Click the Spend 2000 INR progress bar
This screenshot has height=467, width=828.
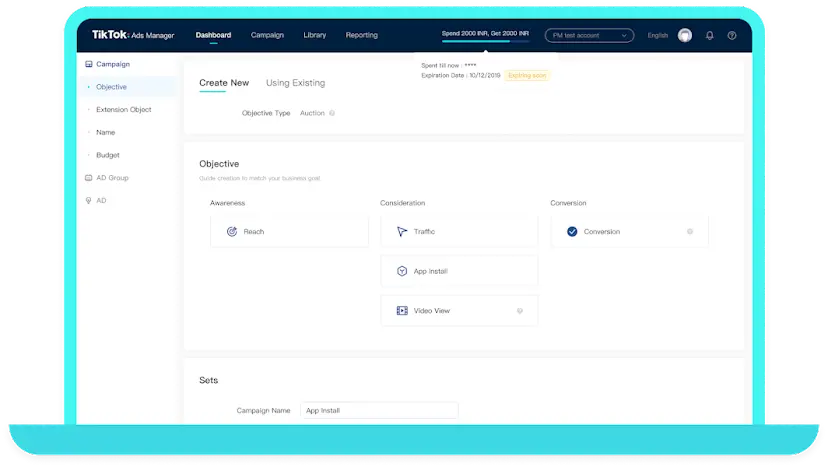pyautogui.click(x=488, y=42)
